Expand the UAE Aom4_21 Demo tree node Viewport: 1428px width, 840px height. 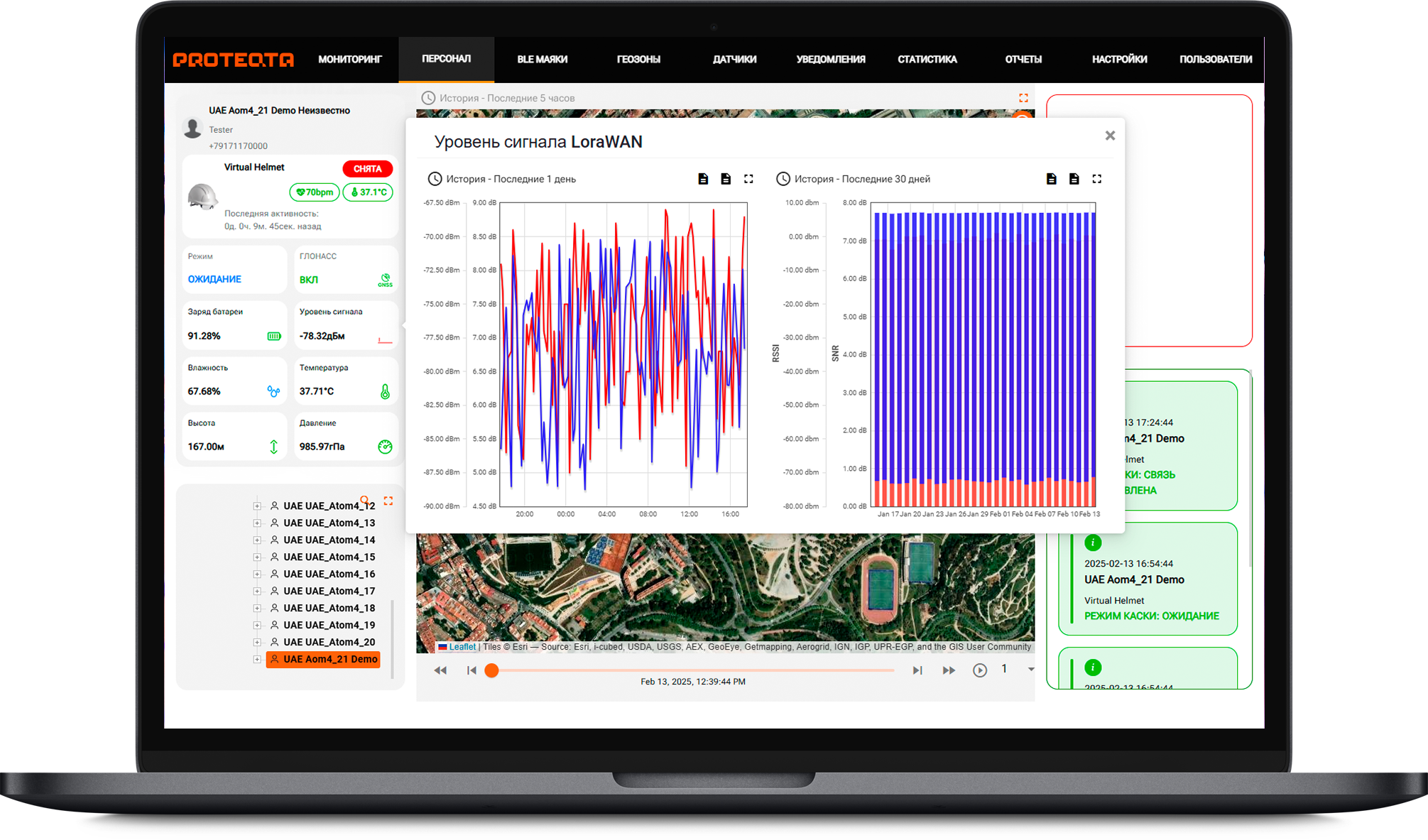pyautogui.click(x=257, y=660)
